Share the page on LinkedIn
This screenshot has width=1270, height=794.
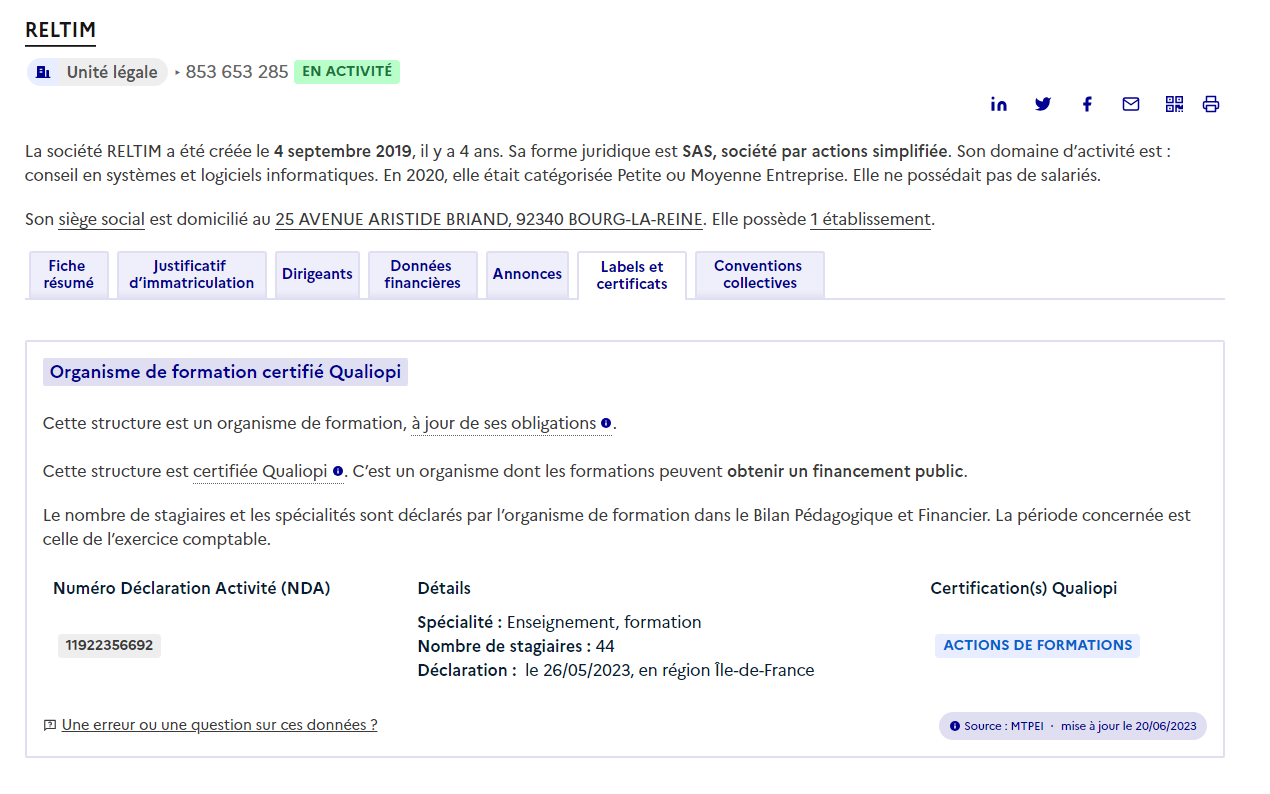coord(999,104)
